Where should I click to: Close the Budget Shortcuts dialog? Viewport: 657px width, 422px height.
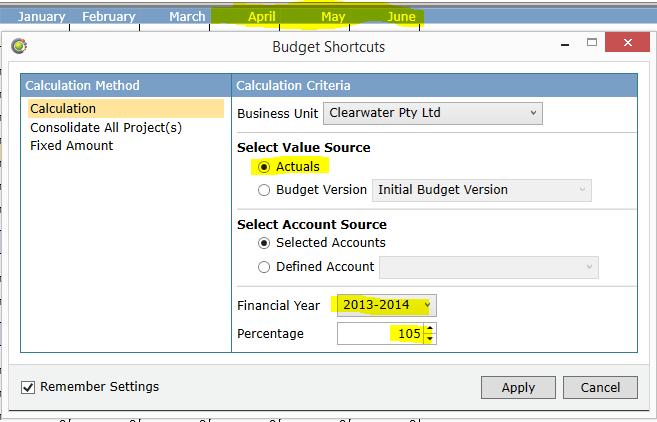[x=627, y=42]
